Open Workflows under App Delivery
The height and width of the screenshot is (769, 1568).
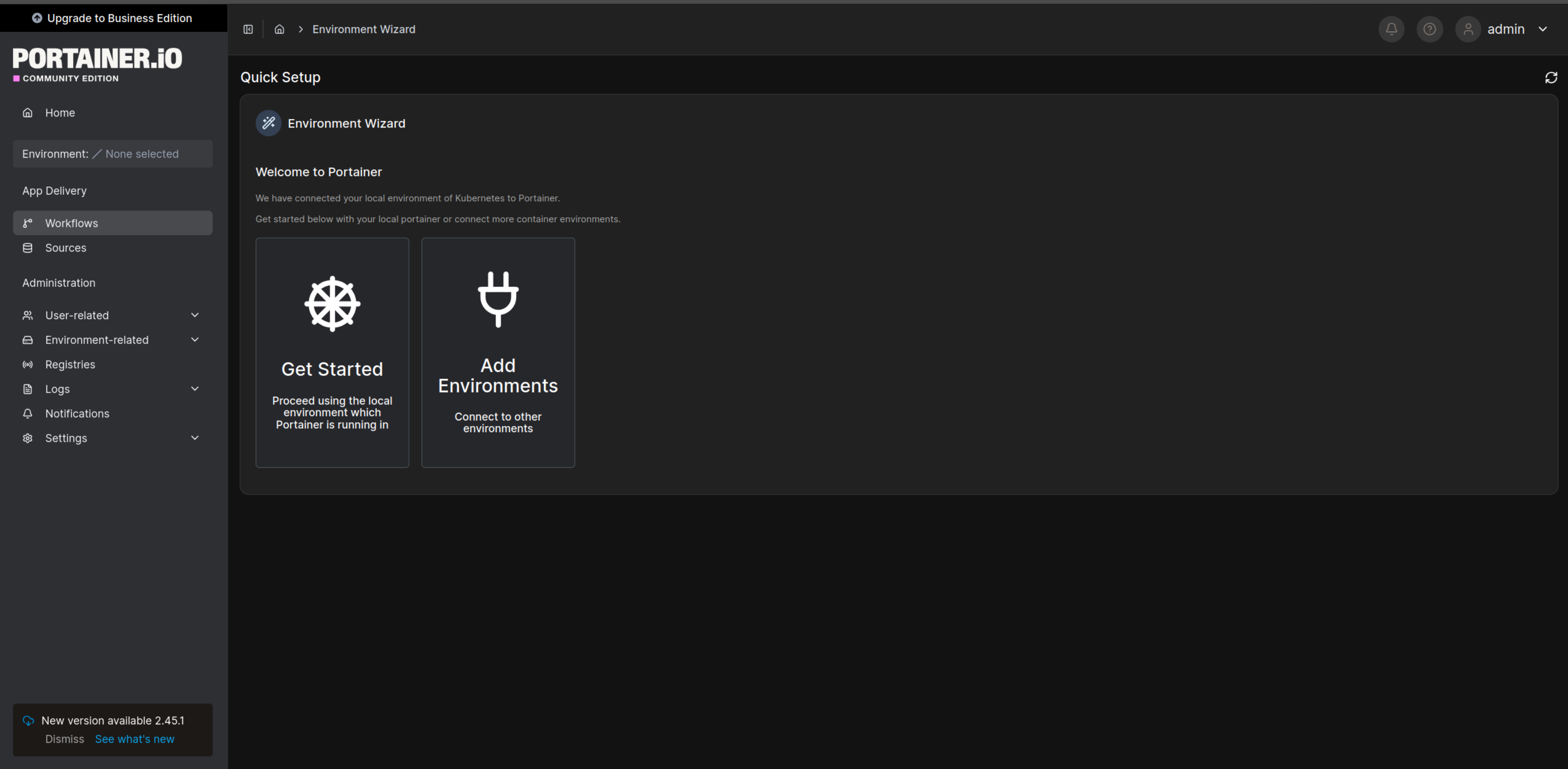point(112,223)
